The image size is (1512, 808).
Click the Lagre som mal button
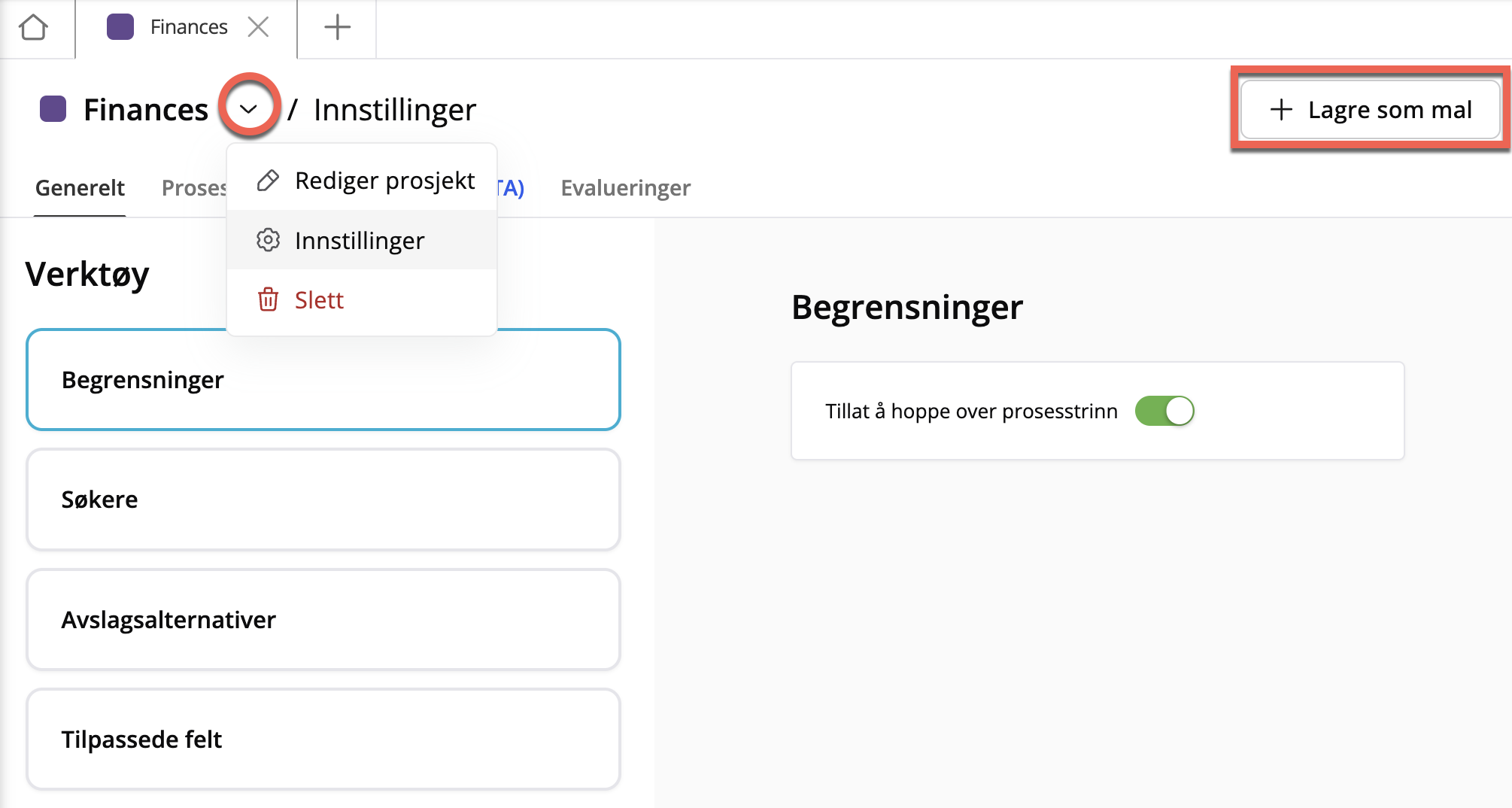(x=1370, y=110)
